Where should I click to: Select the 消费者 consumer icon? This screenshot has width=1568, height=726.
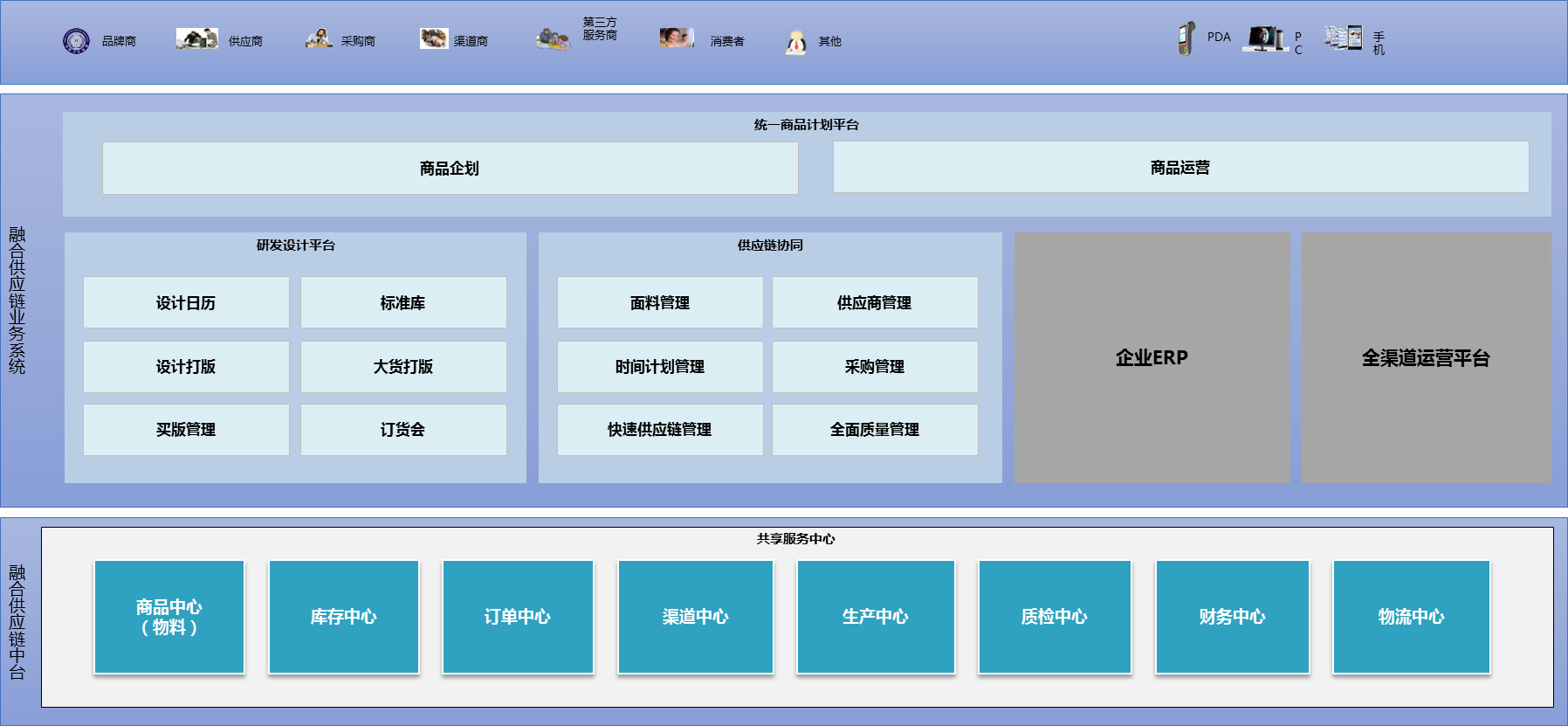pos(677,38)
